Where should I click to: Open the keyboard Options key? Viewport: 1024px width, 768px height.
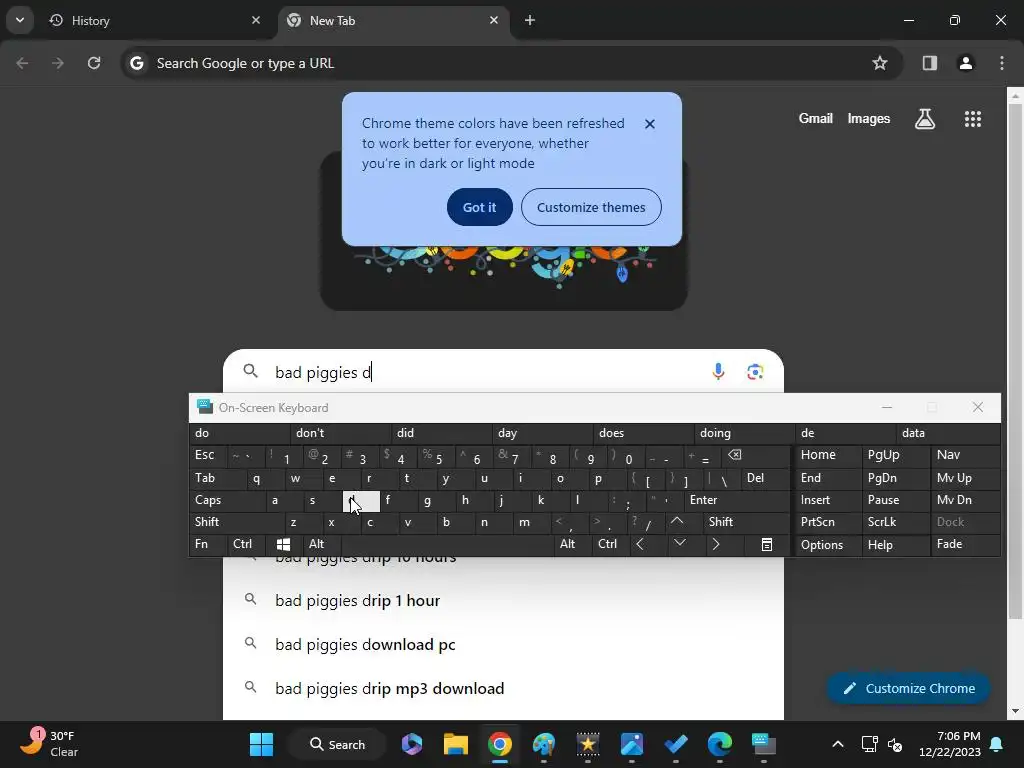827,545
